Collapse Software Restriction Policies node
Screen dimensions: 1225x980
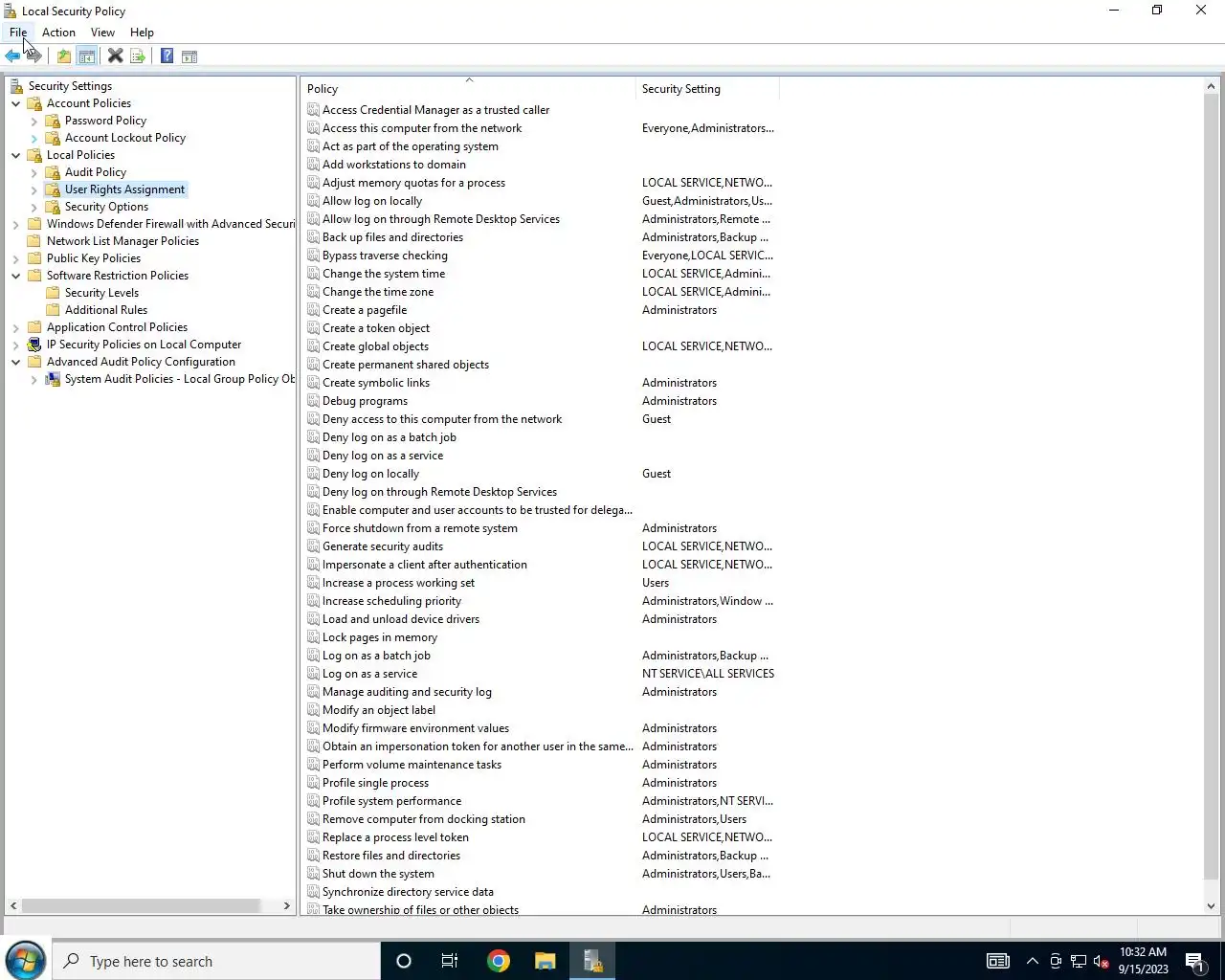16,276
